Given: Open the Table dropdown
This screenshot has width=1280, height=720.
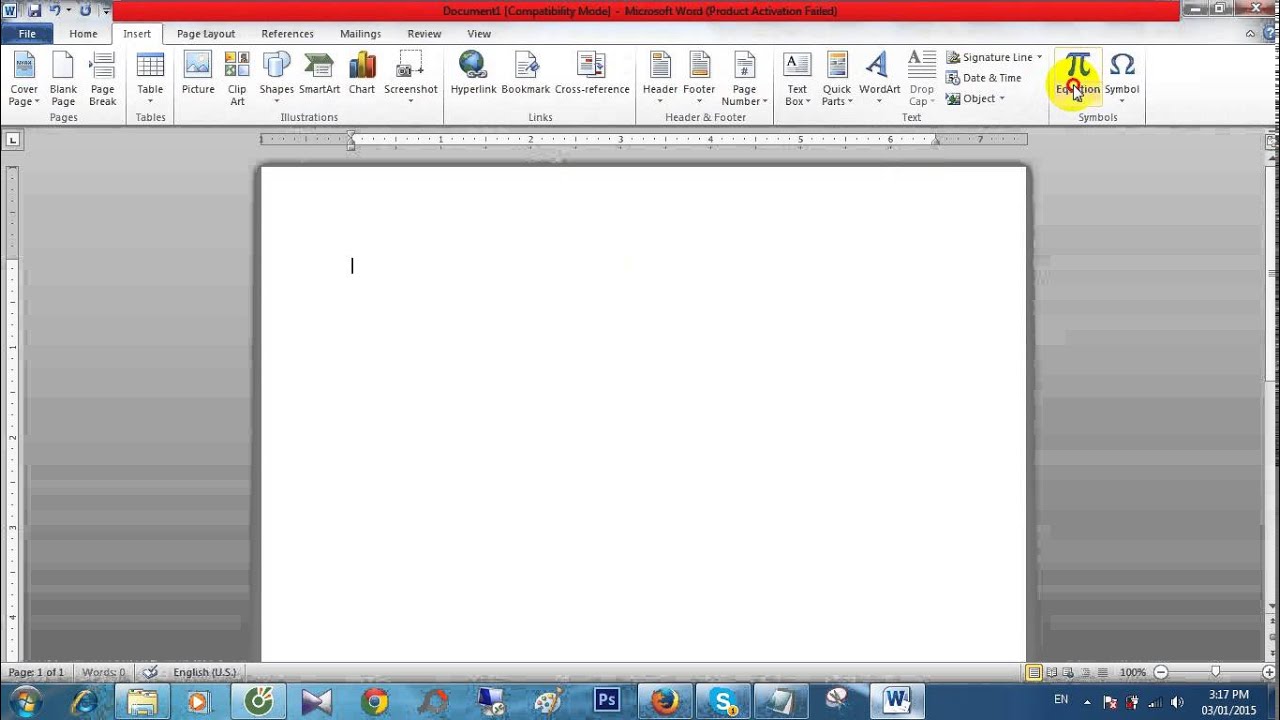Looking at the screenshot, I should pos(150,79).
